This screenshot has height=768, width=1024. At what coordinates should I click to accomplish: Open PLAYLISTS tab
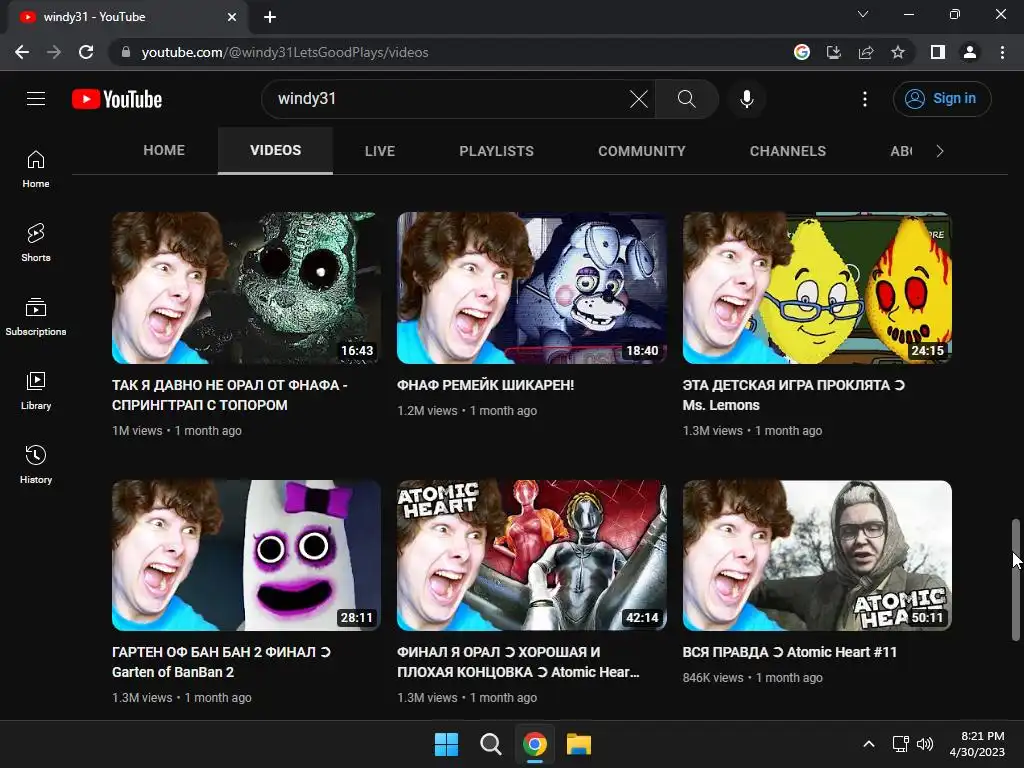(x=496, y=151)
